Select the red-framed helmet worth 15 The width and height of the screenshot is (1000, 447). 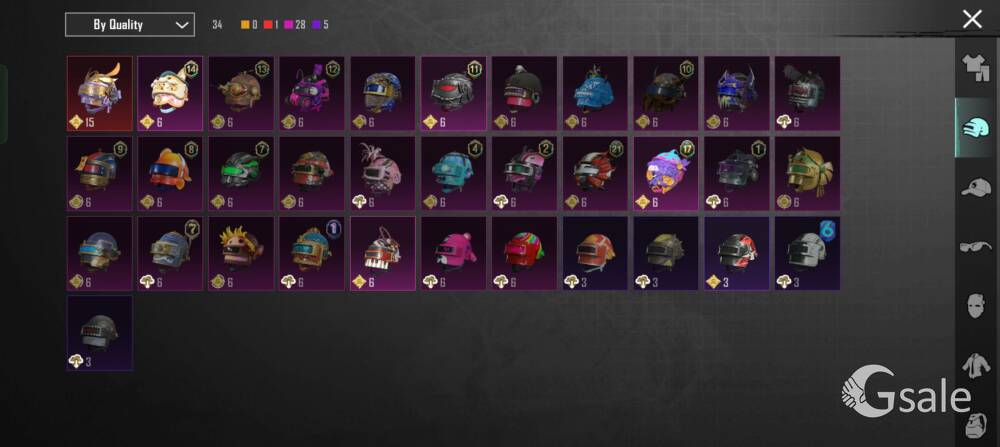coord(99,93)
